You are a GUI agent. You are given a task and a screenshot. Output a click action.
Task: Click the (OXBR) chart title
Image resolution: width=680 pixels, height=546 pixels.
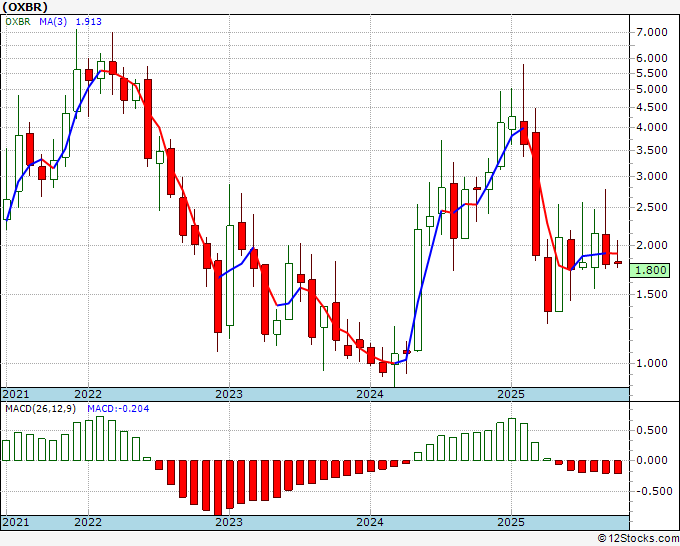pyautogui.click(x=25, y=7)
